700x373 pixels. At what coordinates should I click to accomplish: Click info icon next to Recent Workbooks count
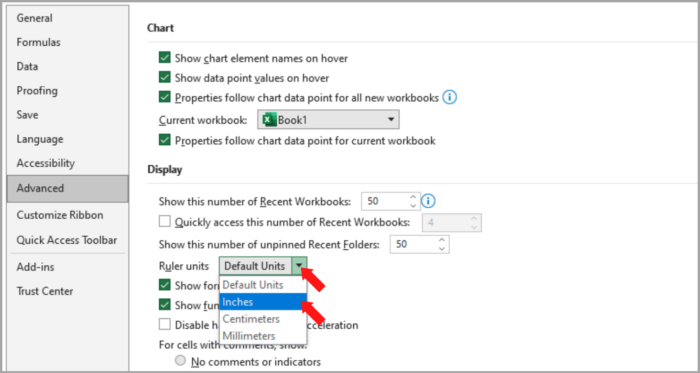click(x=428, y=201)
